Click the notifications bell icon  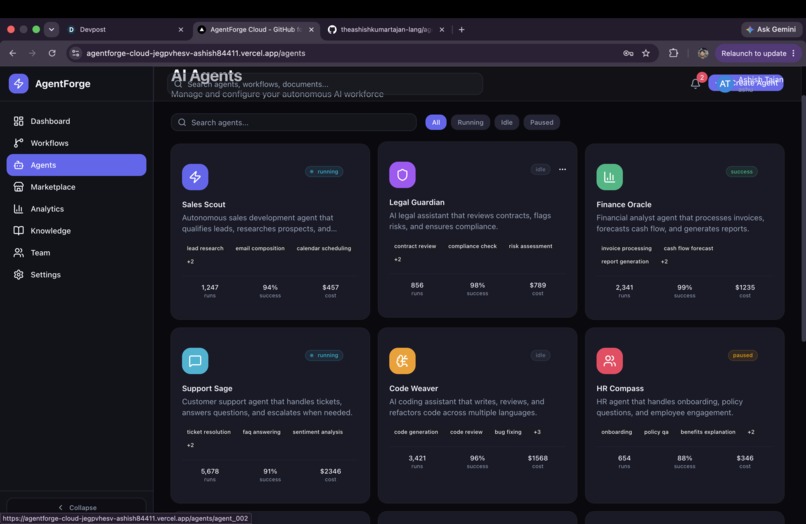point(695,83)
